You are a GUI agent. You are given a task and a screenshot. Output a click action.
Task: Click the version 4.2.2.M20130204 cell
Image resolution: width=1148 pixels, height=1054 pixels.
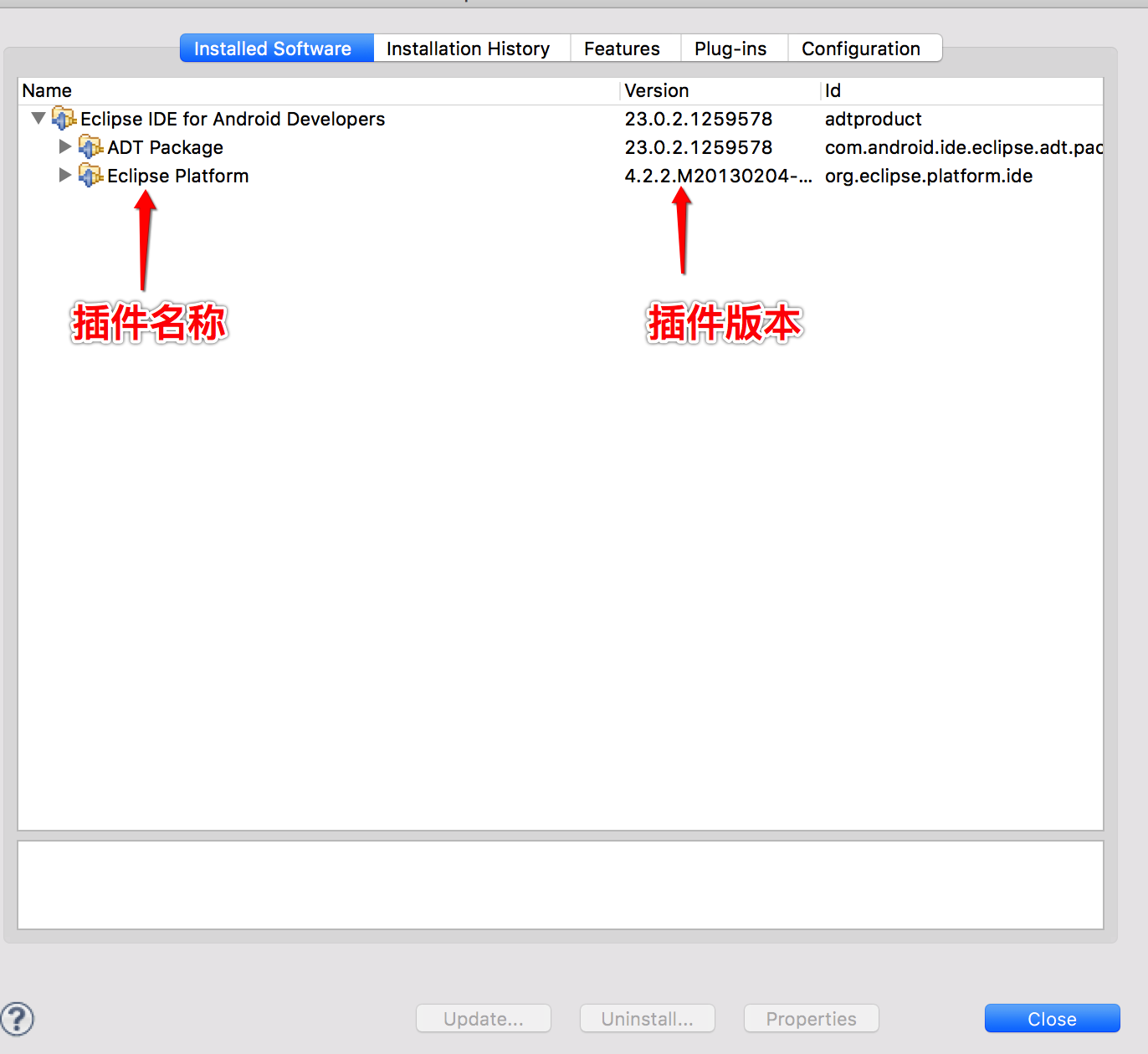click(x=719, y=176)
